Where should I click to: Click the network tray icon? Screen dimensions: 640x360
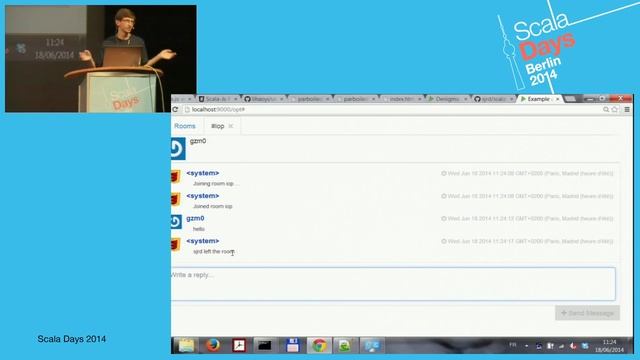click(x=562, y=346)
